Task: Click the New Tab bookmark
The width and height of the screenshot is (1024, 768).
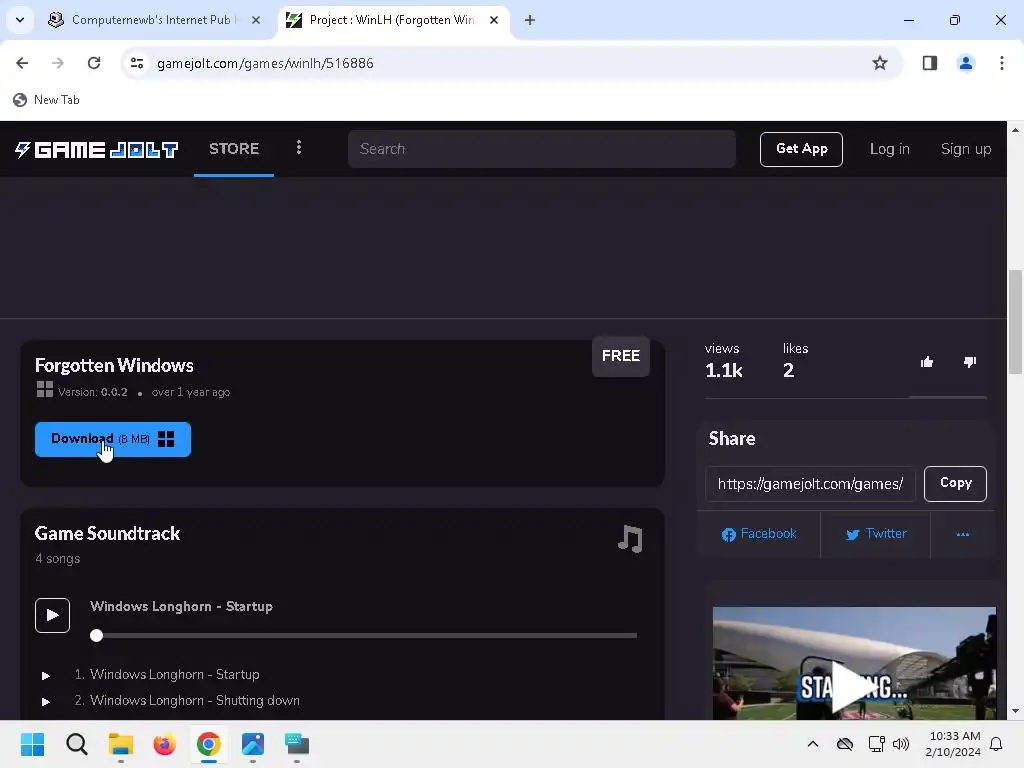Action: [46, 100]
